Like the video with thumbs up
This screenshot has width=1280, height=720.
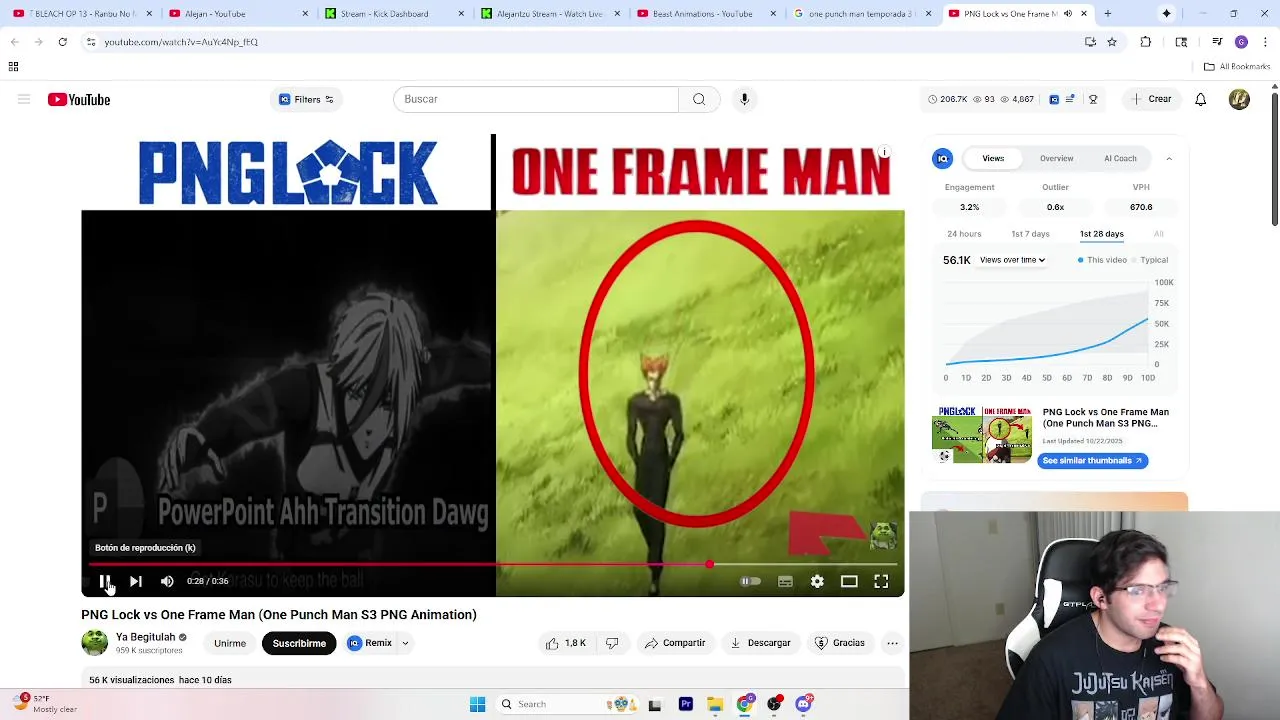(x=566, y=643)
